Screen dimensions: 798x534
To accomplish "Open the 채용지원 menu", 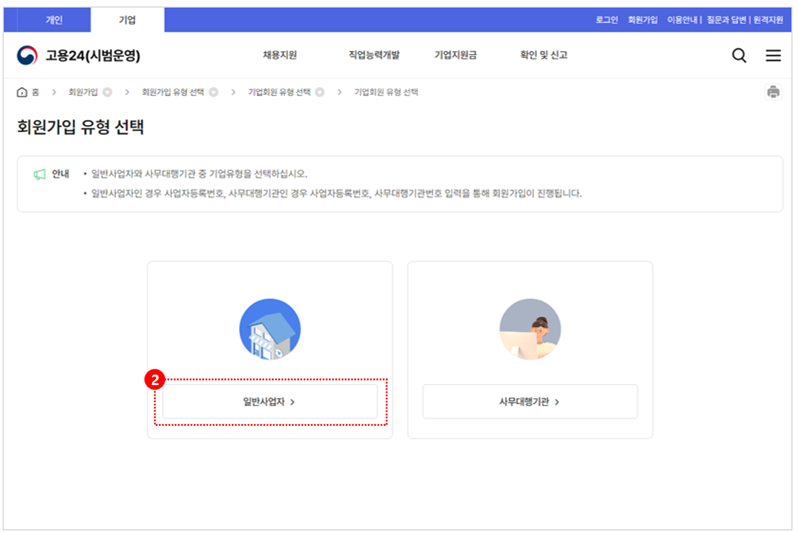I will tap(279, 56).
